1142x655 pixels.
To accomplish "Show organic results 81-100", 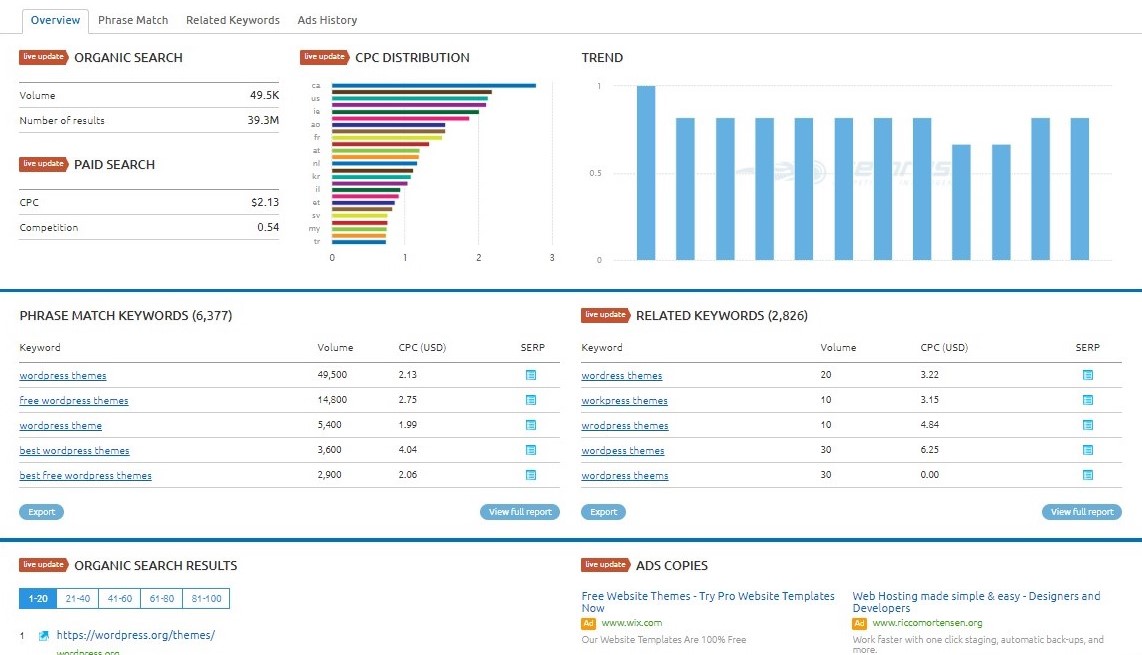I will (205, 598).
